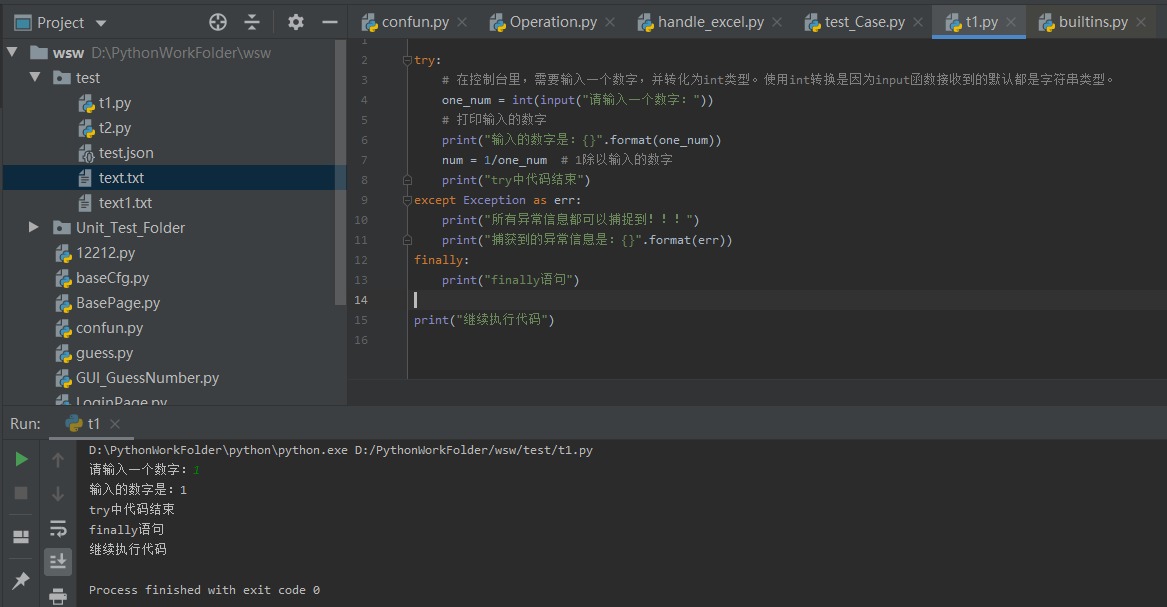Click the finally: keyword line
This screenshot has height=607, width=1167.
[441, 260]
